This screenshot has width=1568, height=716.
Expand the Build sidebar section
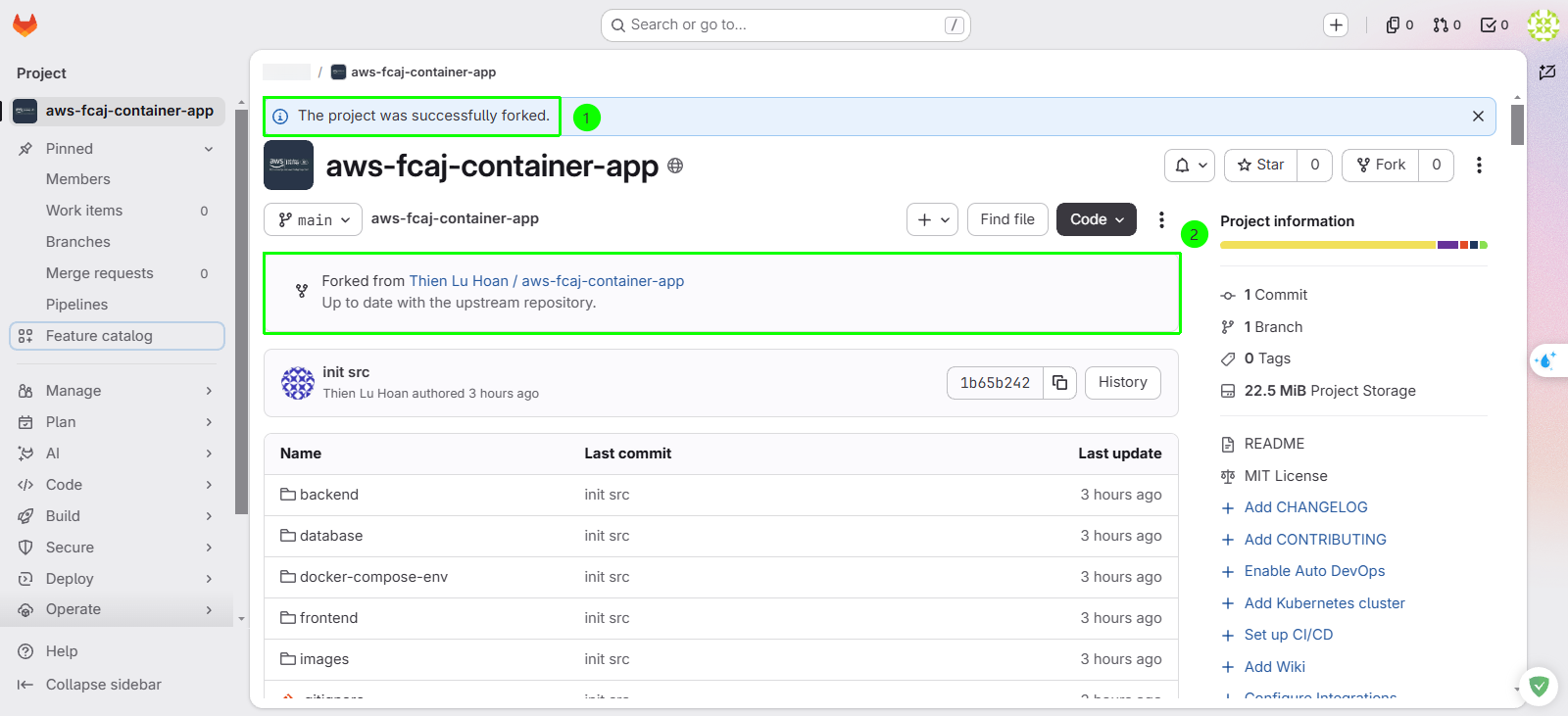(116, 516)
